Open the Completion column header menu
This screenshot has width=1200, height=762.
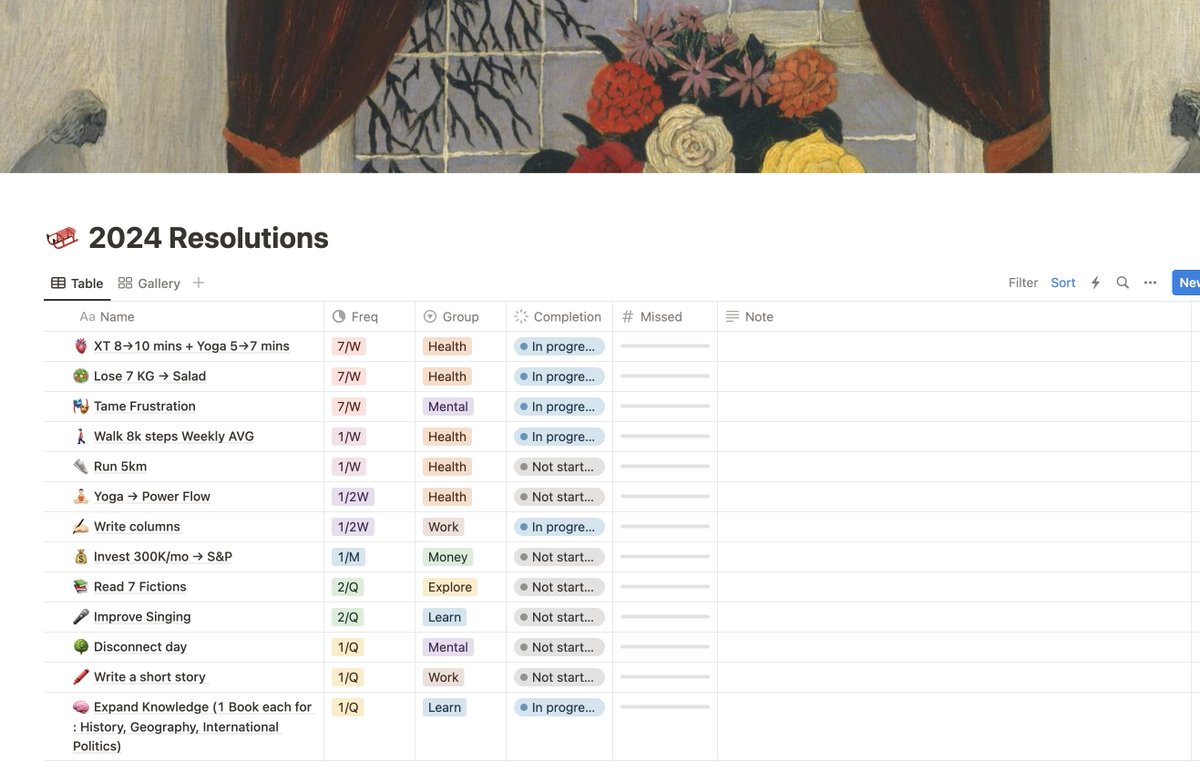coord(559,317)
